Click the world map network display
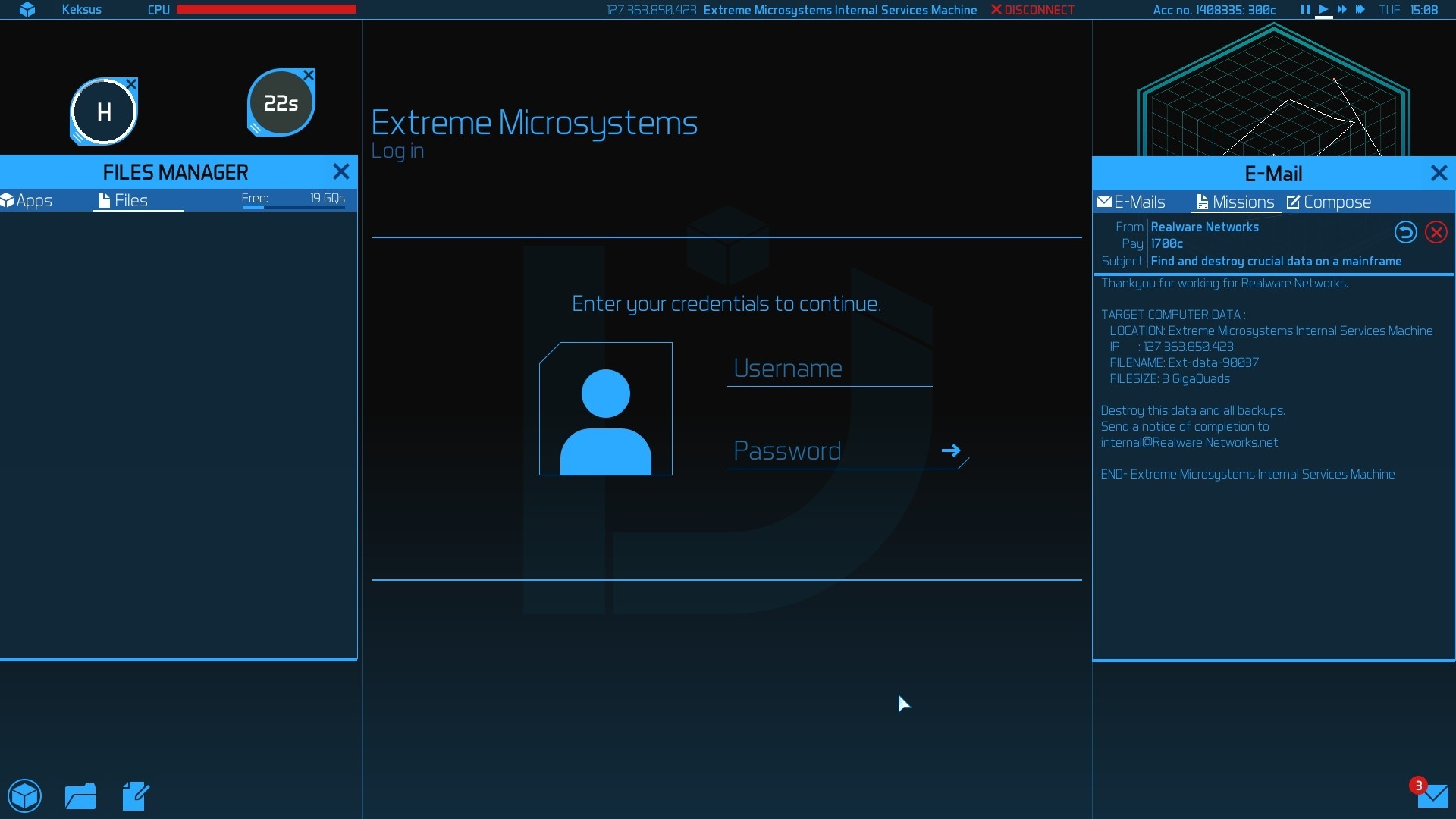The height and width of the screenshot is (819, 1456). [1274, 91]
